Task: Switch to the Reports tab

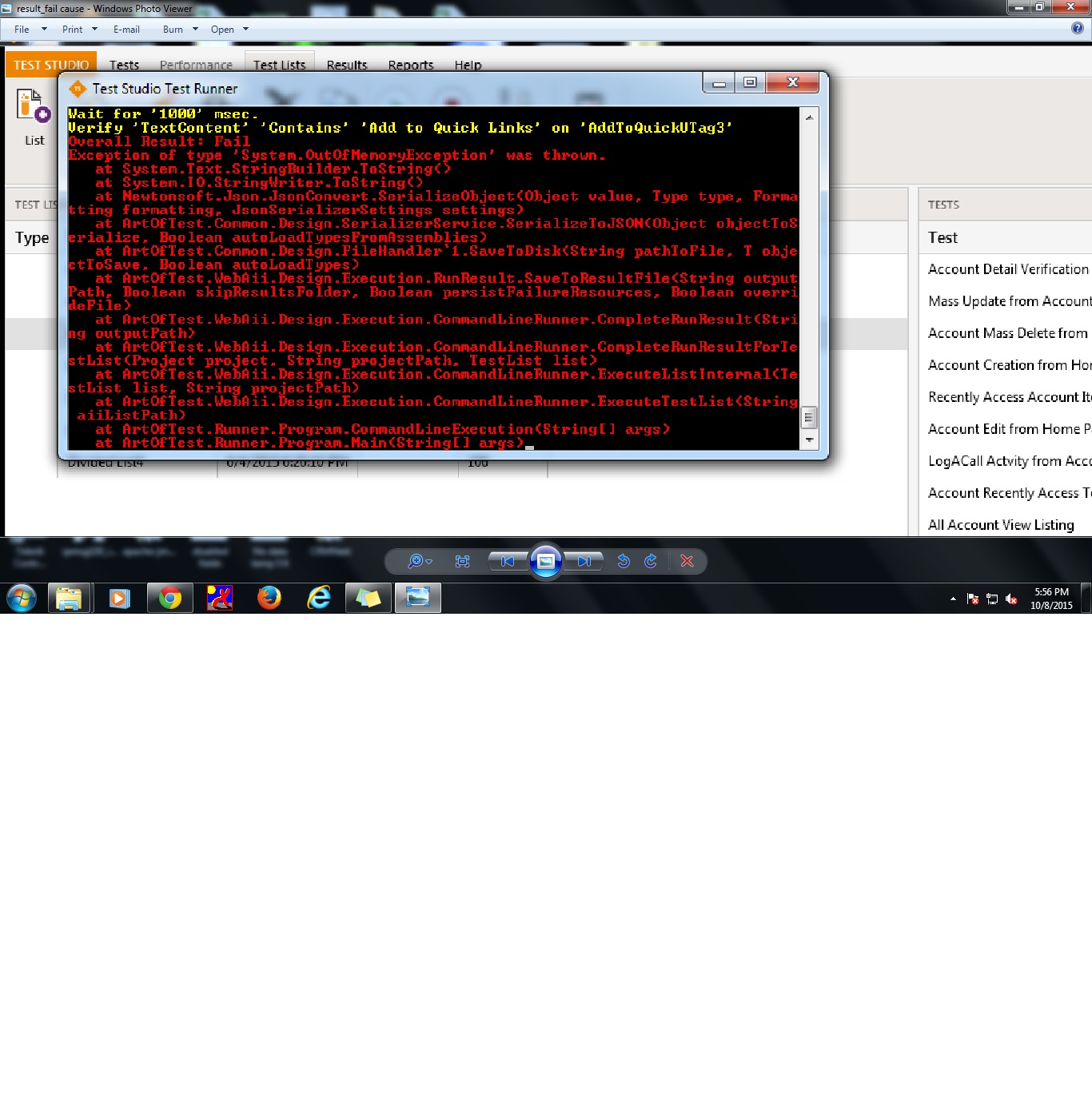Action: (x=411, y=65)
